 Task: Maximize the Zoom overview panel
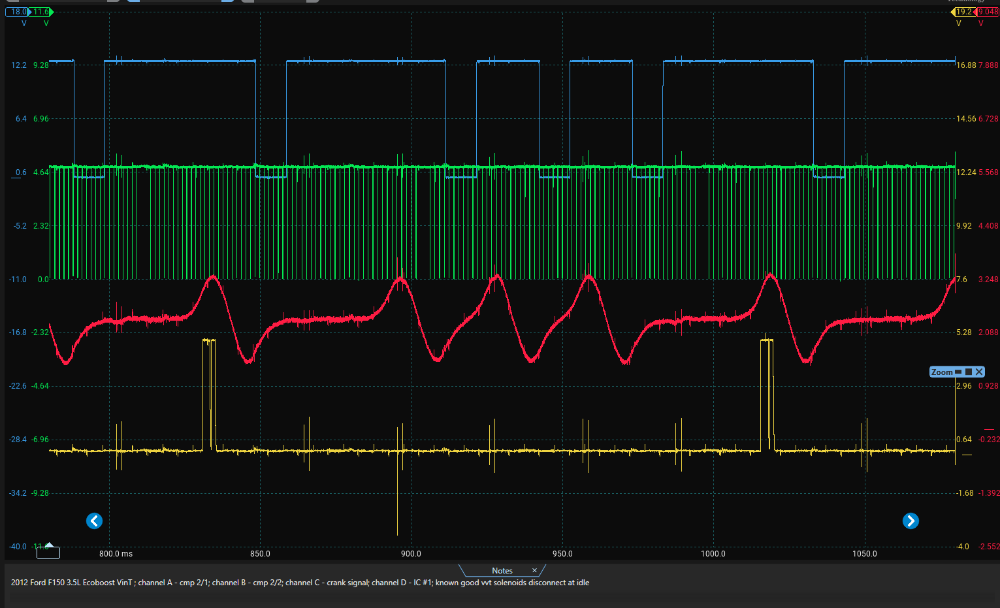968,372
